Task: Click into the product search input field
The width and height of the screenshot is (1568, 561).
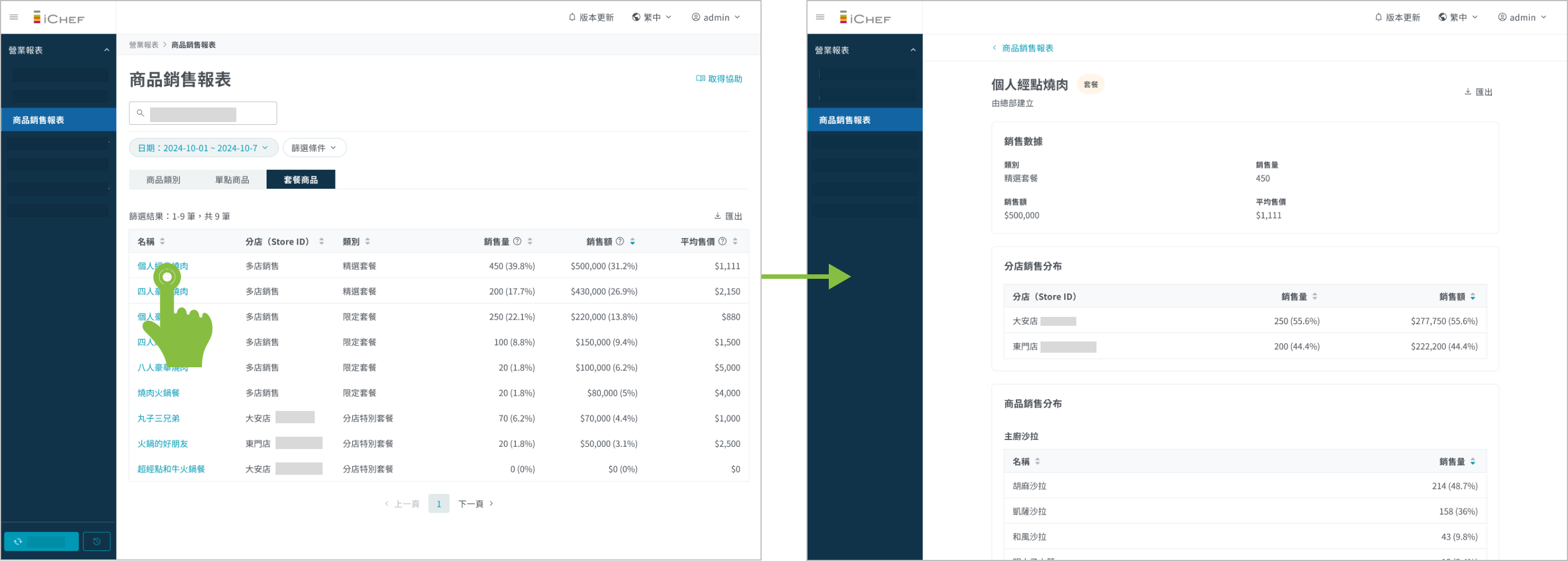Action: point(207,113)
